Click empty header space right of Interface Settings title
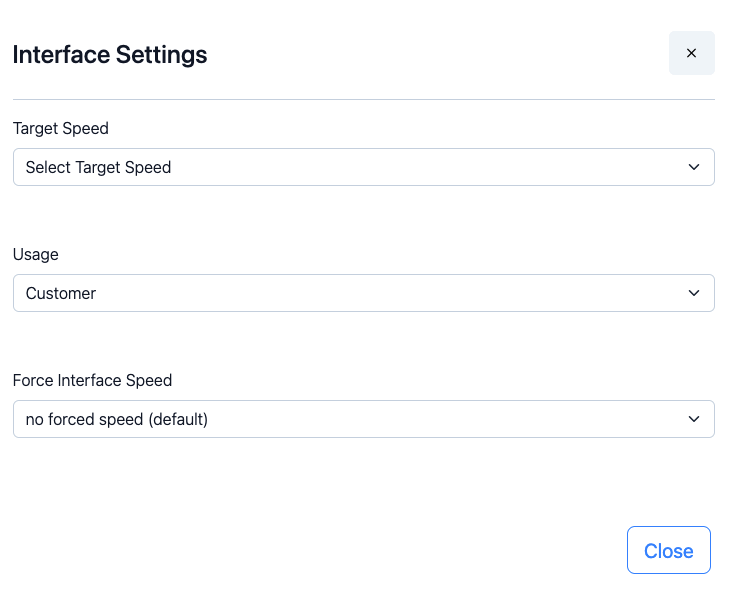 pyautogui.click(x=440, y=54)
